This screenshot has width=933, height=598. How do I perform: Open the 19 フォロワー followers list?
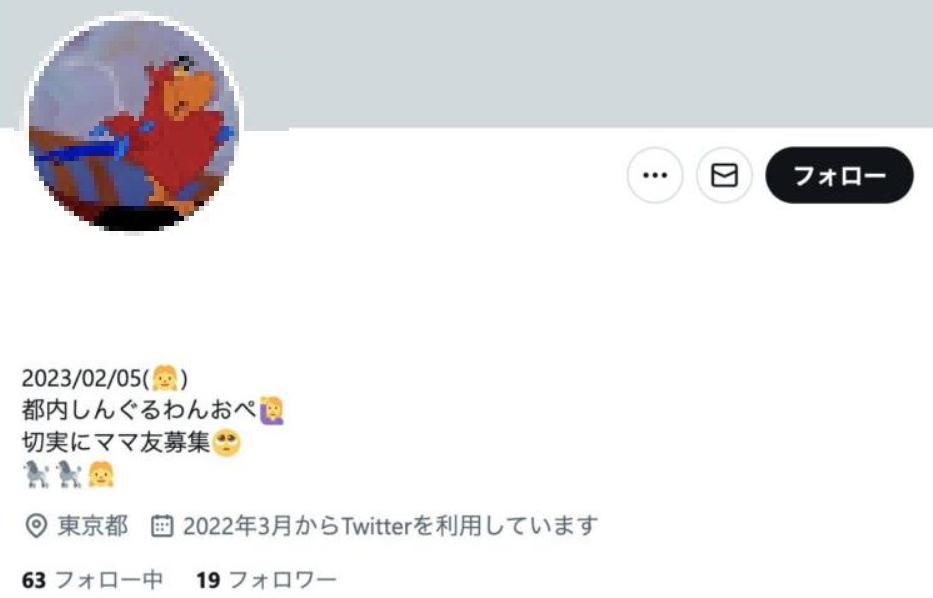click(x=266, y=580)
